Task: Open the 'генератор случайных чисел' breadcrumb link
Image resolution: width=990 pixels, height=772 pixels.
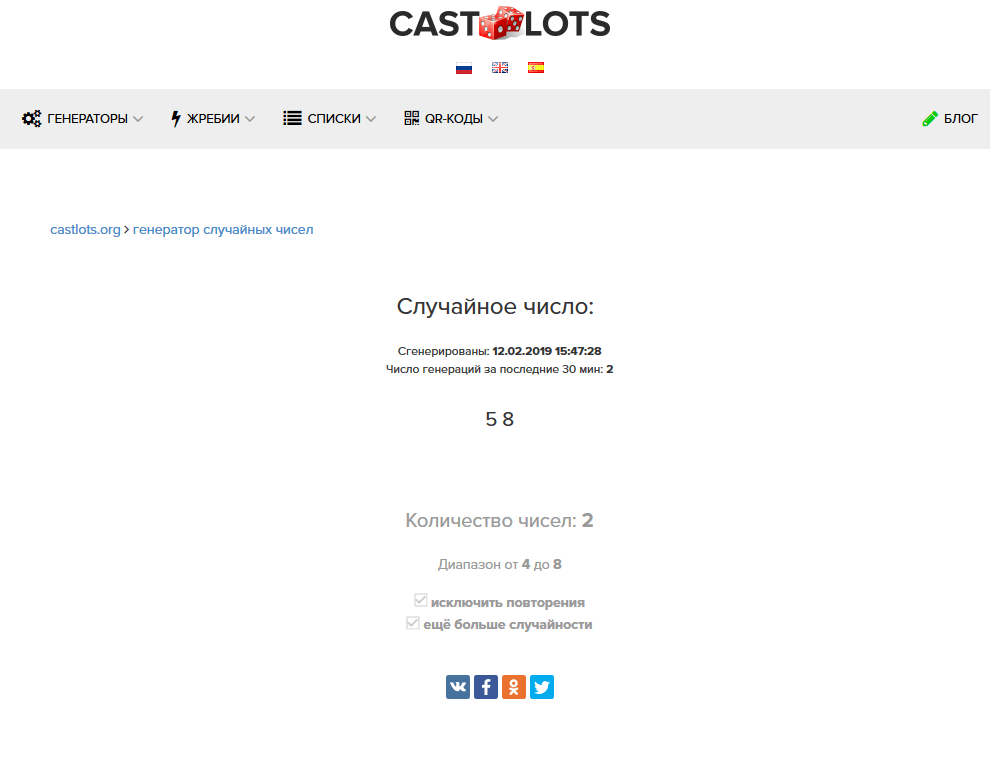Action: coord(223,230)
